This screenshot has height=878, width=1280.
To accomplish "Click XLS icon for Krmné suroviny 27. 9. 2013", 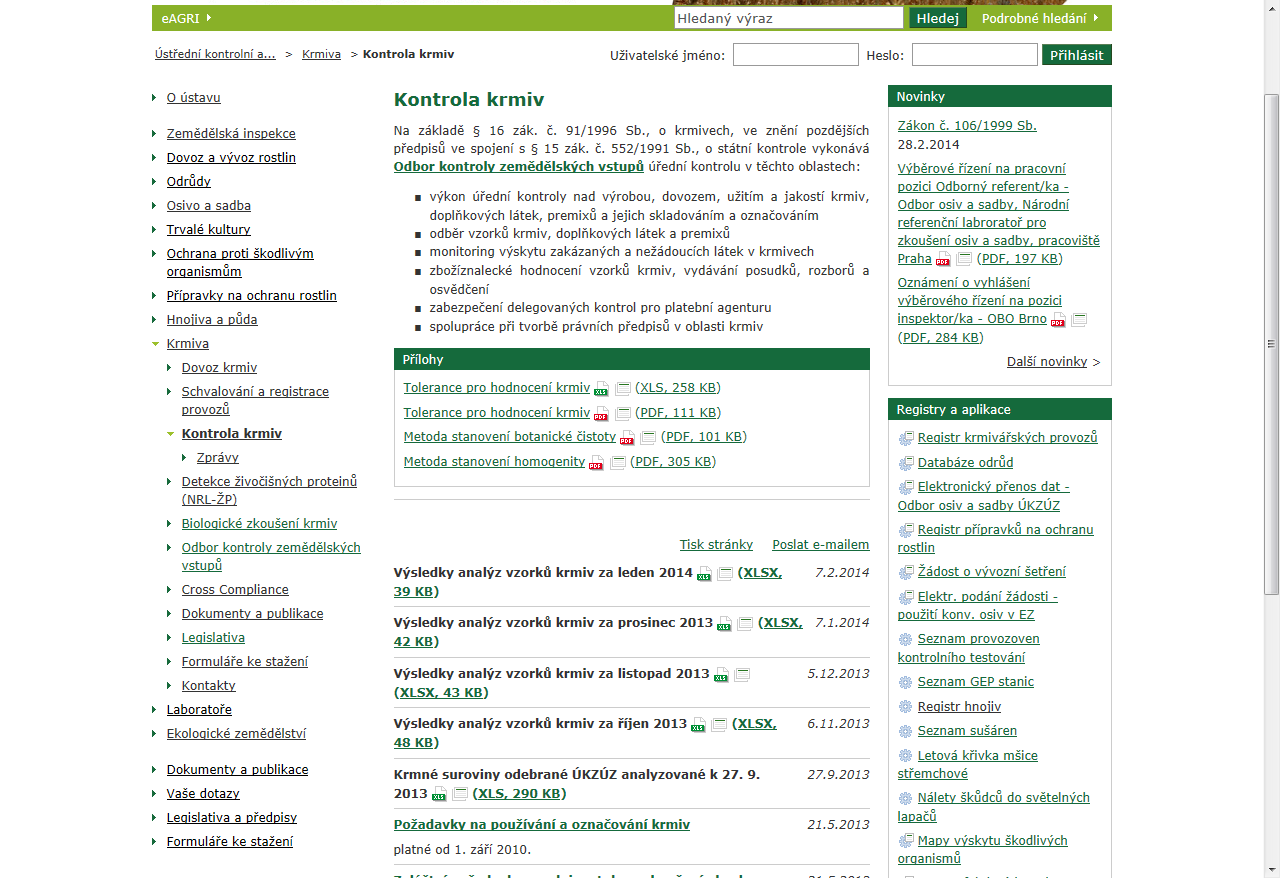I will tap(439, 795).
